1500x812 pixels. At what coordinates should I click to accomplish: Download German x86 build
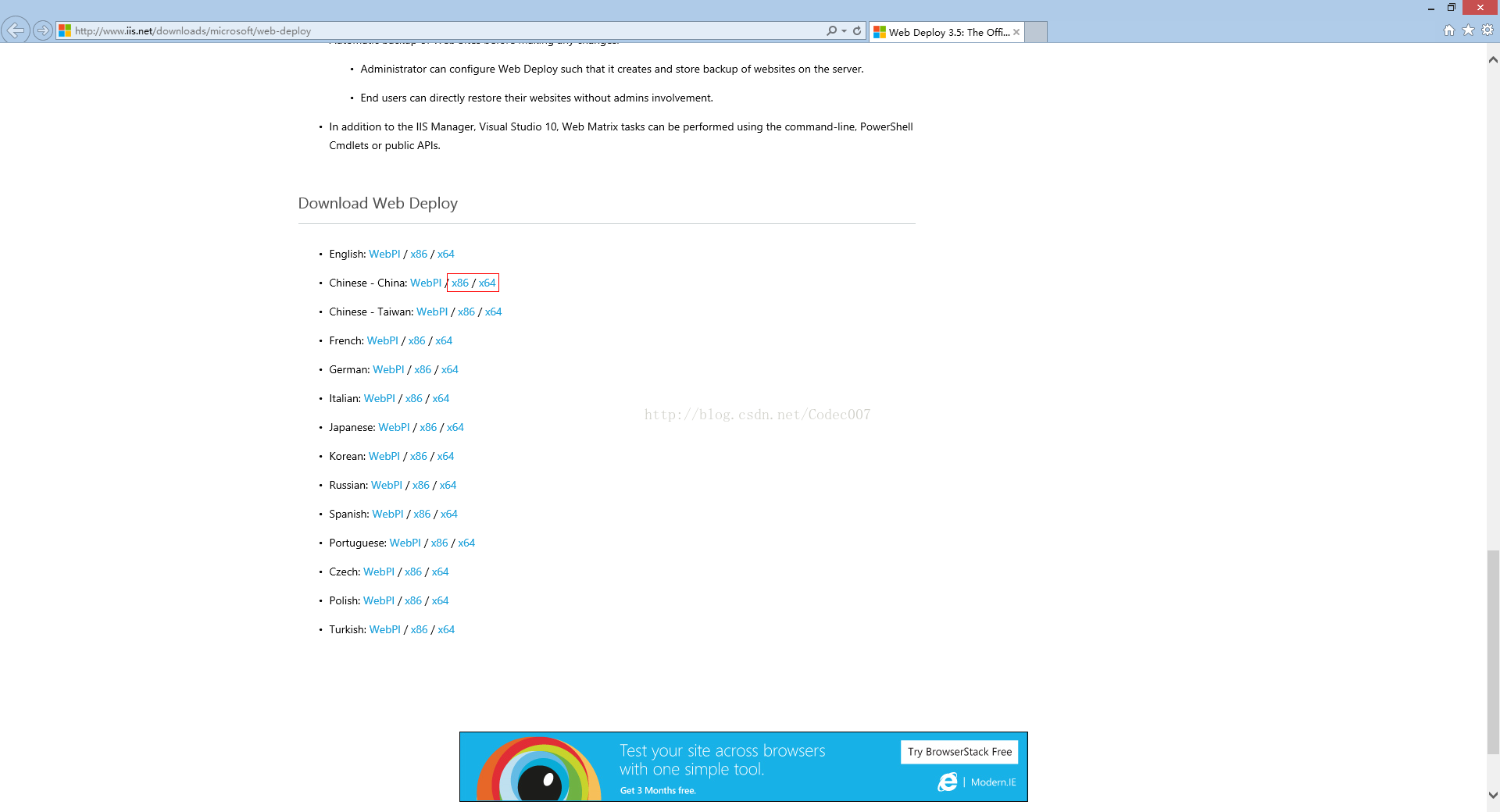(423, 369)
